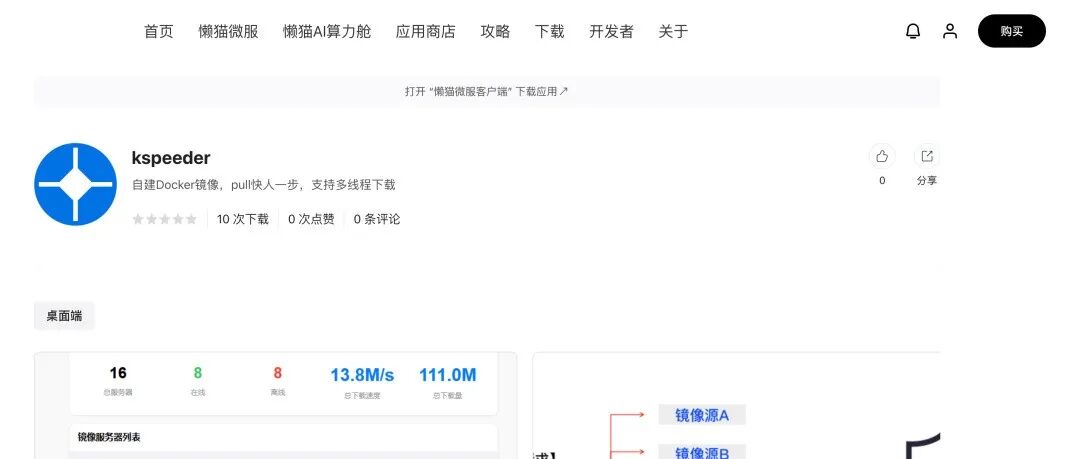This screenshot has height=459, width=1080.
Task: Open 懒猫AI算力舱 menu item
Action: pos(327,31)
